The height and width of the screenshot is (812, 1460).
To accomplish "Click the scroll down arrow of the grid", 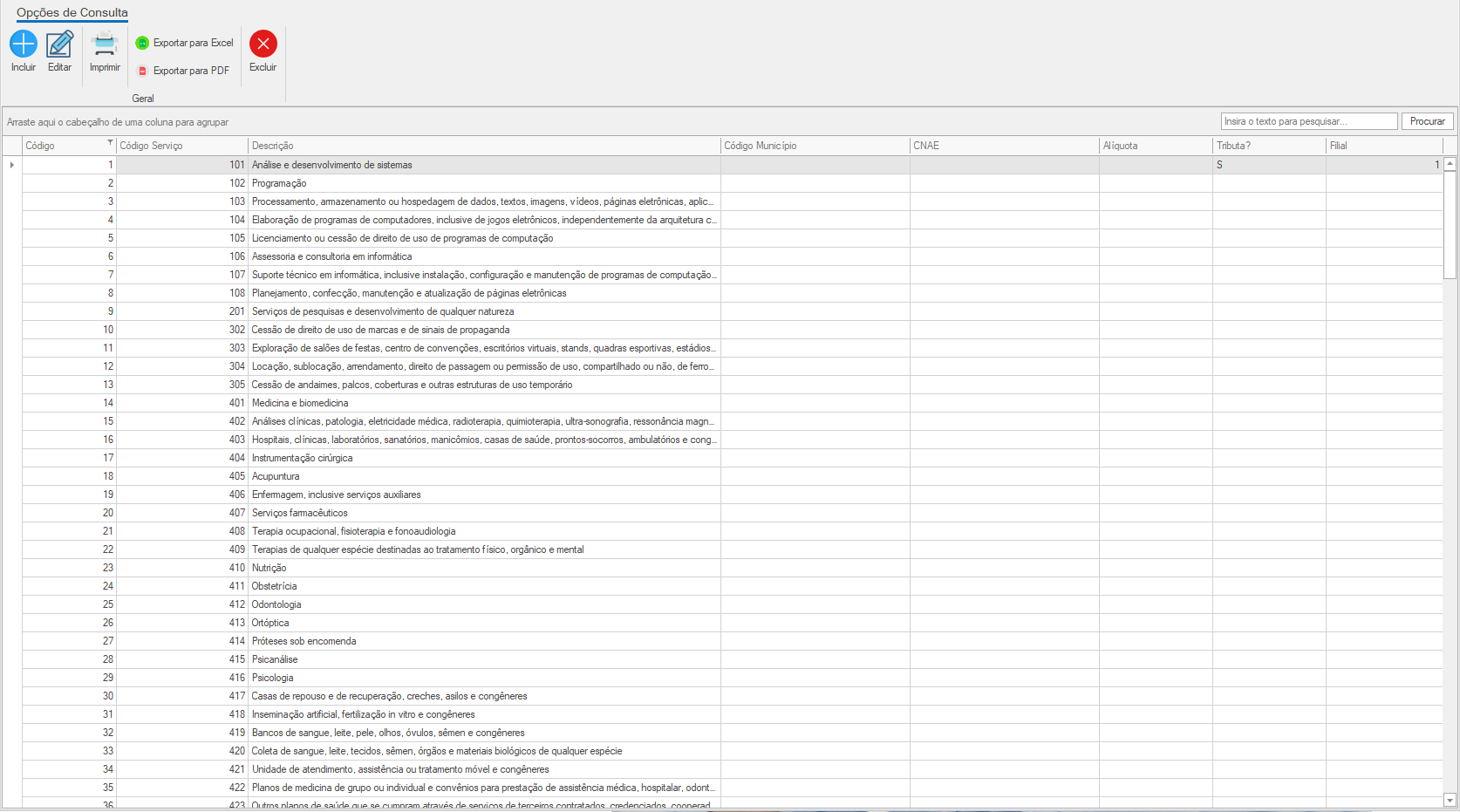I will click(1450, 800).
